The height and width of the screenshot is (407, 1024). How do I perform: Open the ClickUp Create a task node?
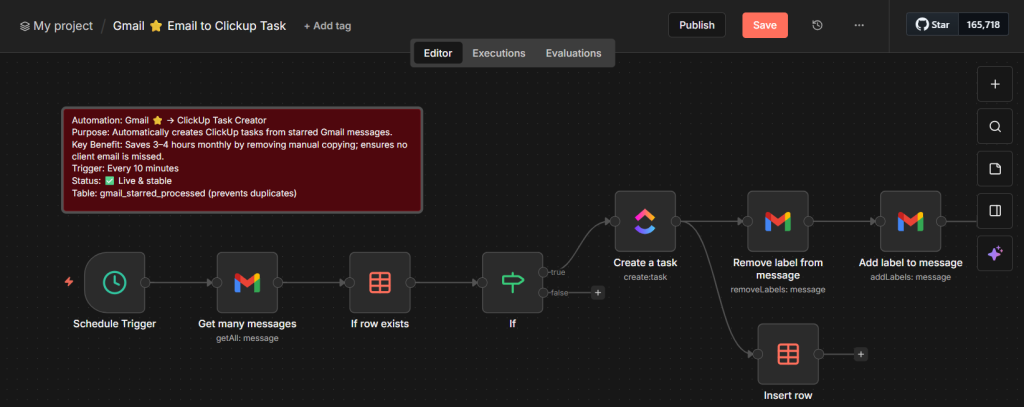pyautogui.click(x=645, y=221)
